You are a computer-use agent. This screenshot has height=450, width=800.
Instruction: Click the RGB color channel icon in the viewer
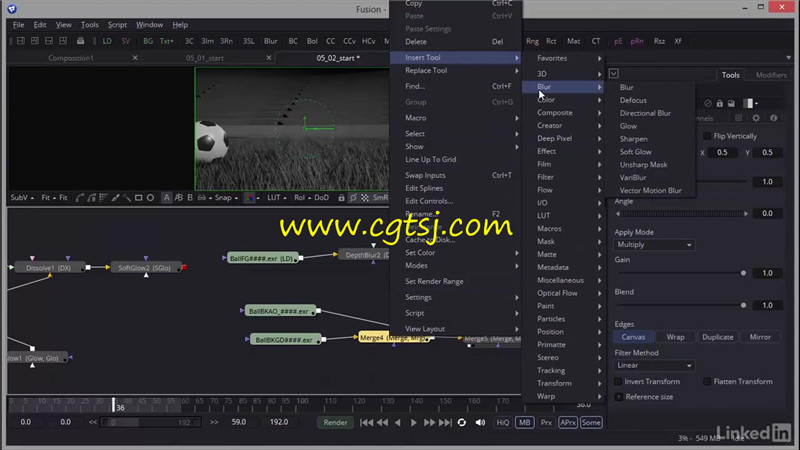[249, 197]
